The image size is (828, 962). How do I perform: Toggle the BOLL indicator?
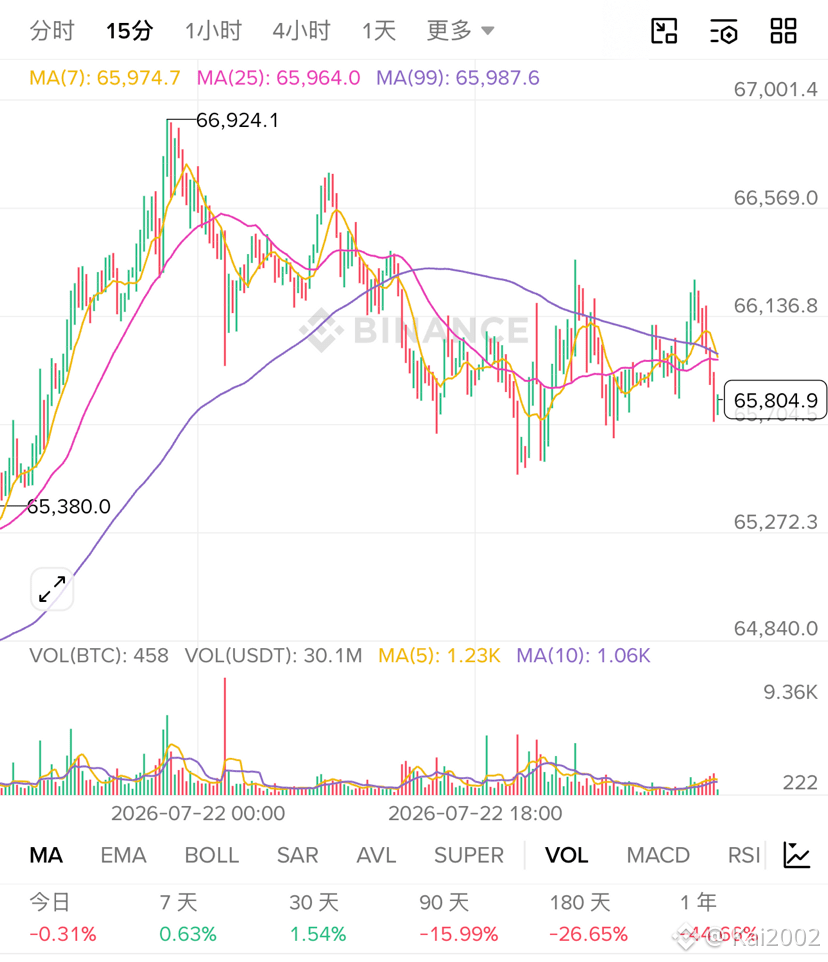click(212, 855)
